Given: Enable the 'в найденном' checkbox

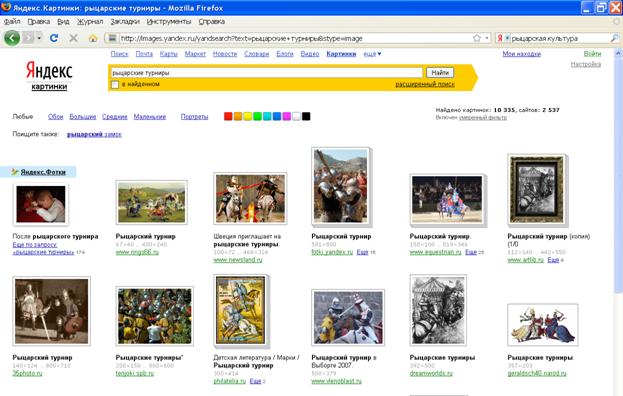Looking at the screenshot, I should point(115,85).
